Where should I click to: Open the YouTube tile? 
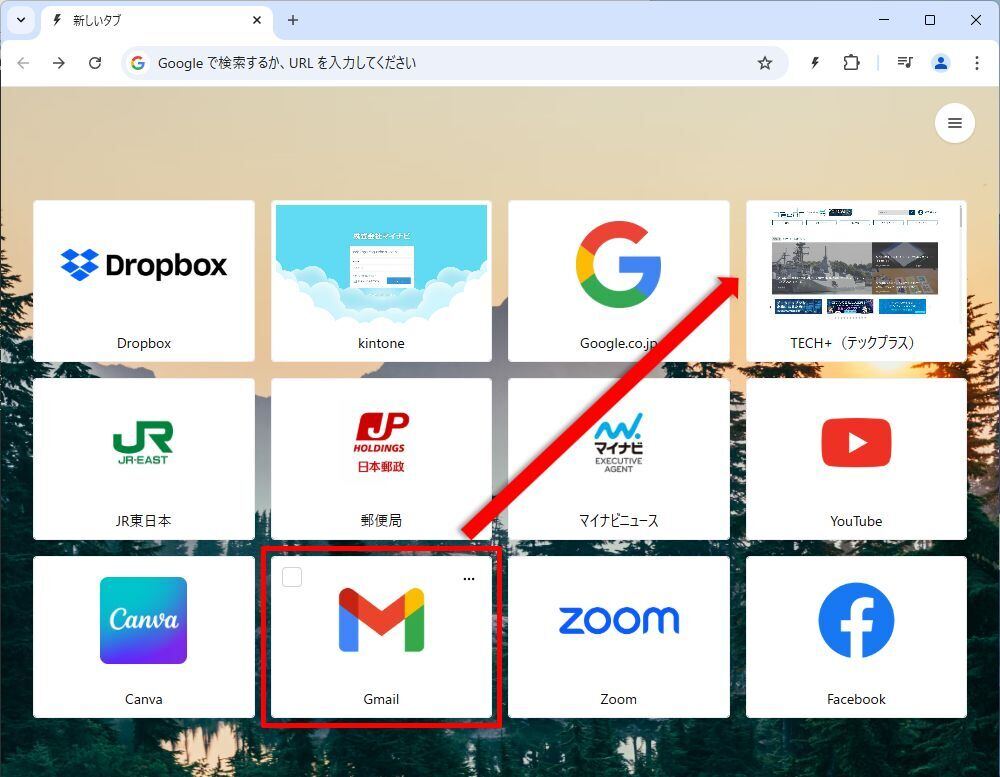click(857, 459)
